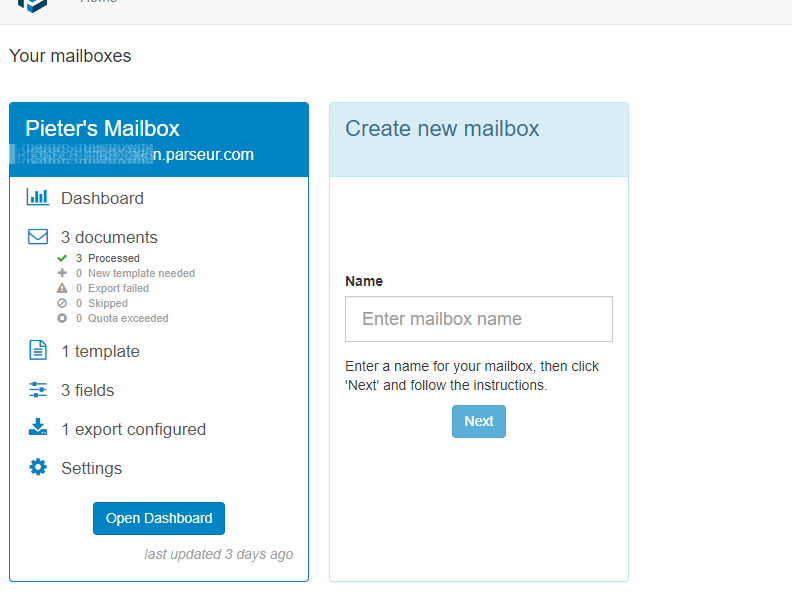Click the Name label above the field
800x600 pixels.
click(364, 281)
